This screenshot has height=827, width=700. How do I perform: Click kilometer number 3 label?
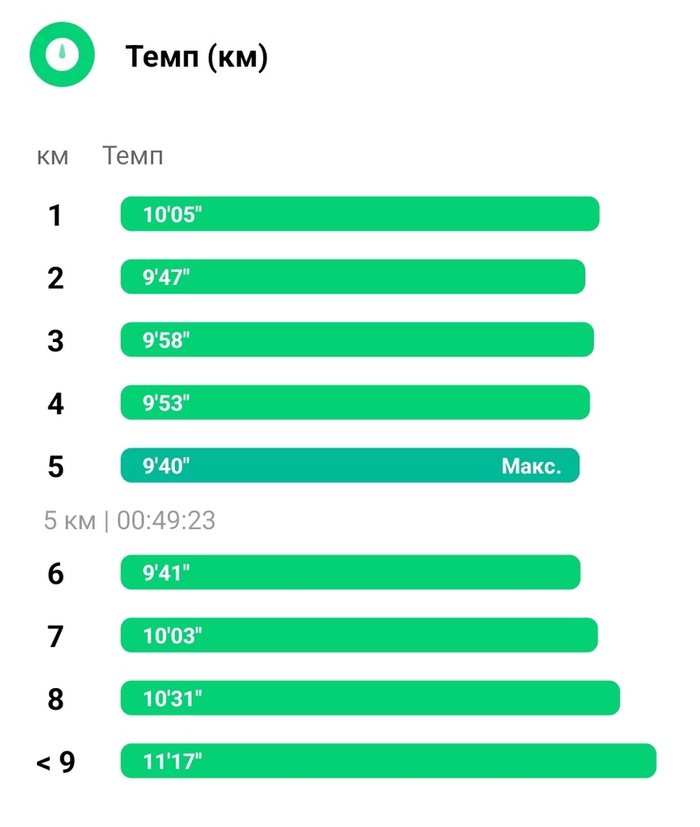click(55, 341)
